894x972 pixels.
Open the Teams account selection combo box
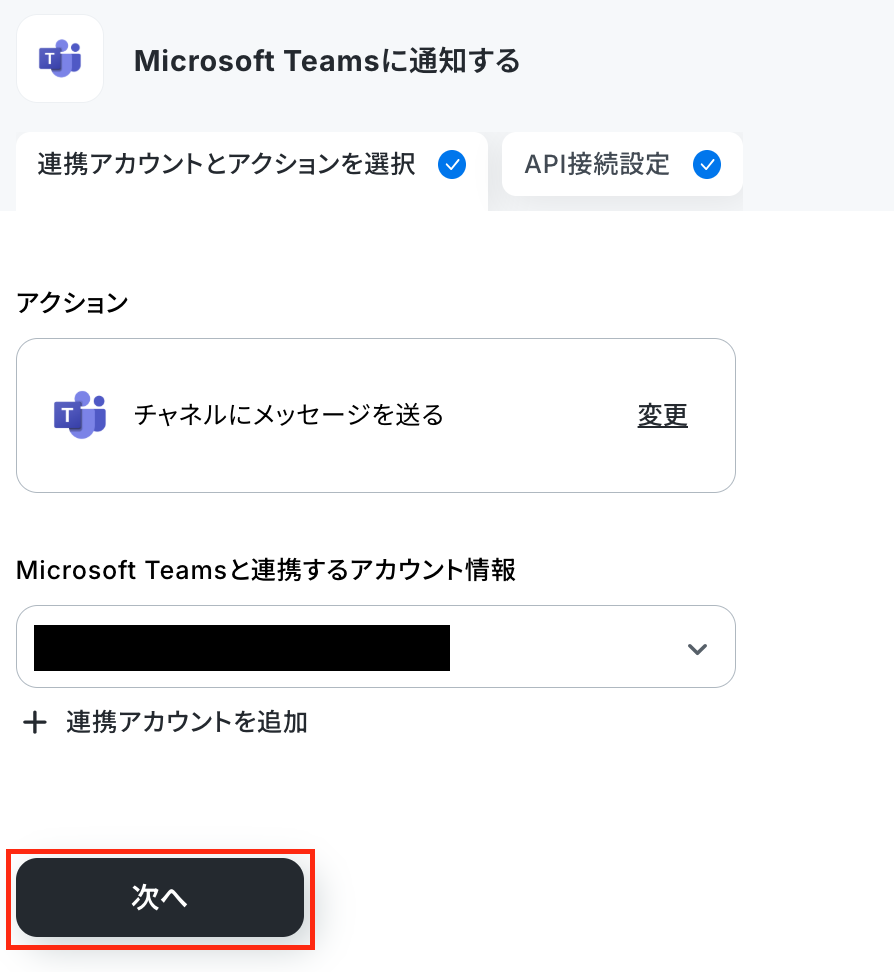click(x=376, y=647)
